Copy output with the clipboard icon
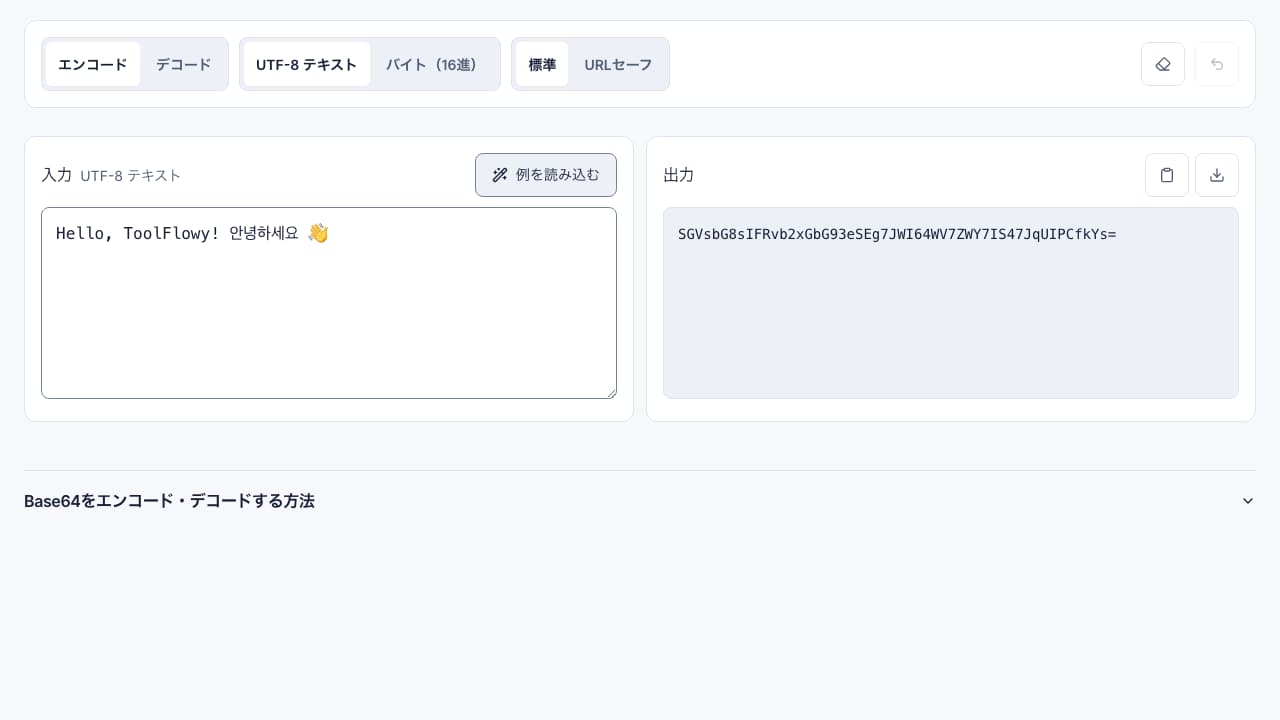The height and width of the screenshot is (720, 1280). [x=1167, y=175]
